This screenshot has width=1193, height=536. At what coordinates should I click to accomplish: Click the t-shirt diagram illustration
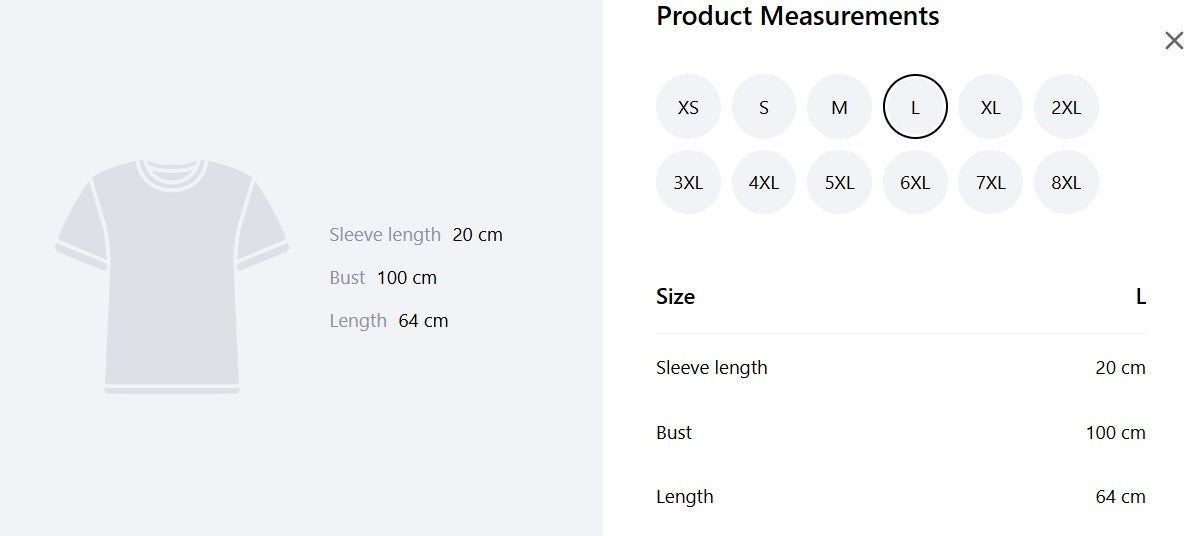[x=172, y=276]
